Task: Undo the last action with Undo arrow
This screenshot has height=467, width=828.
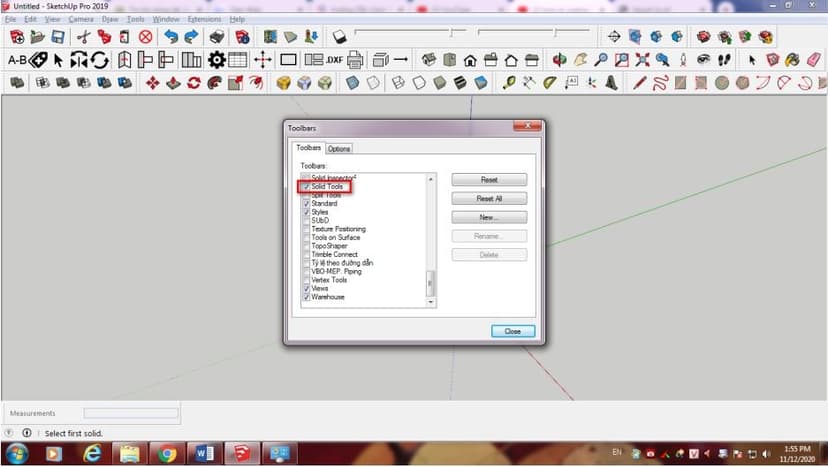Action: 171,36
